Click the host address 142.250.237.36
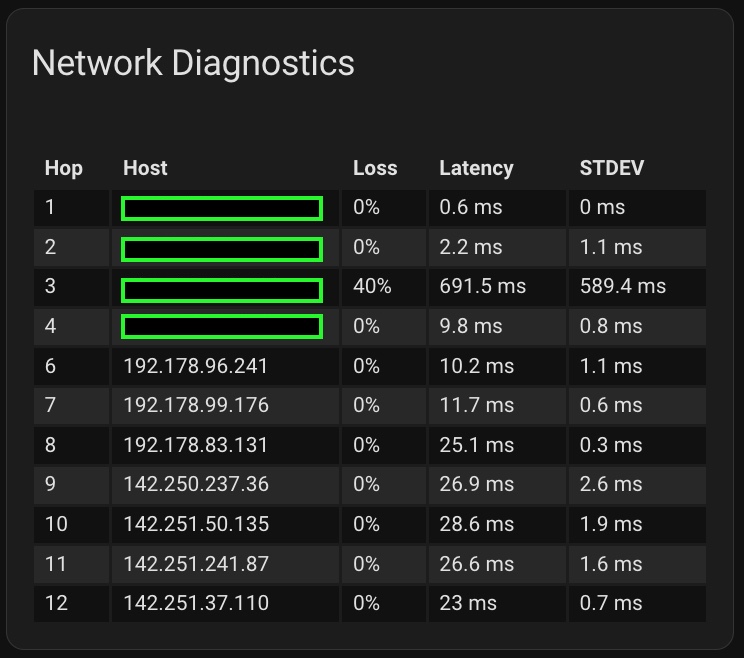Viewport: 744px width, 658px height. click(196, 484)
